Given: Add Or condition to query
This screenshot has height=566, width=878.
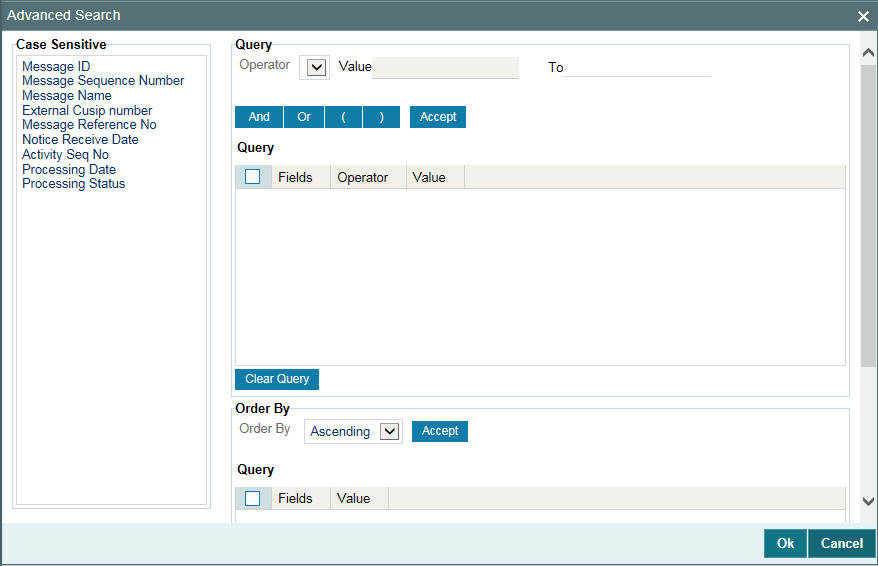Looking at the screenshot, I should click(303, 117).
